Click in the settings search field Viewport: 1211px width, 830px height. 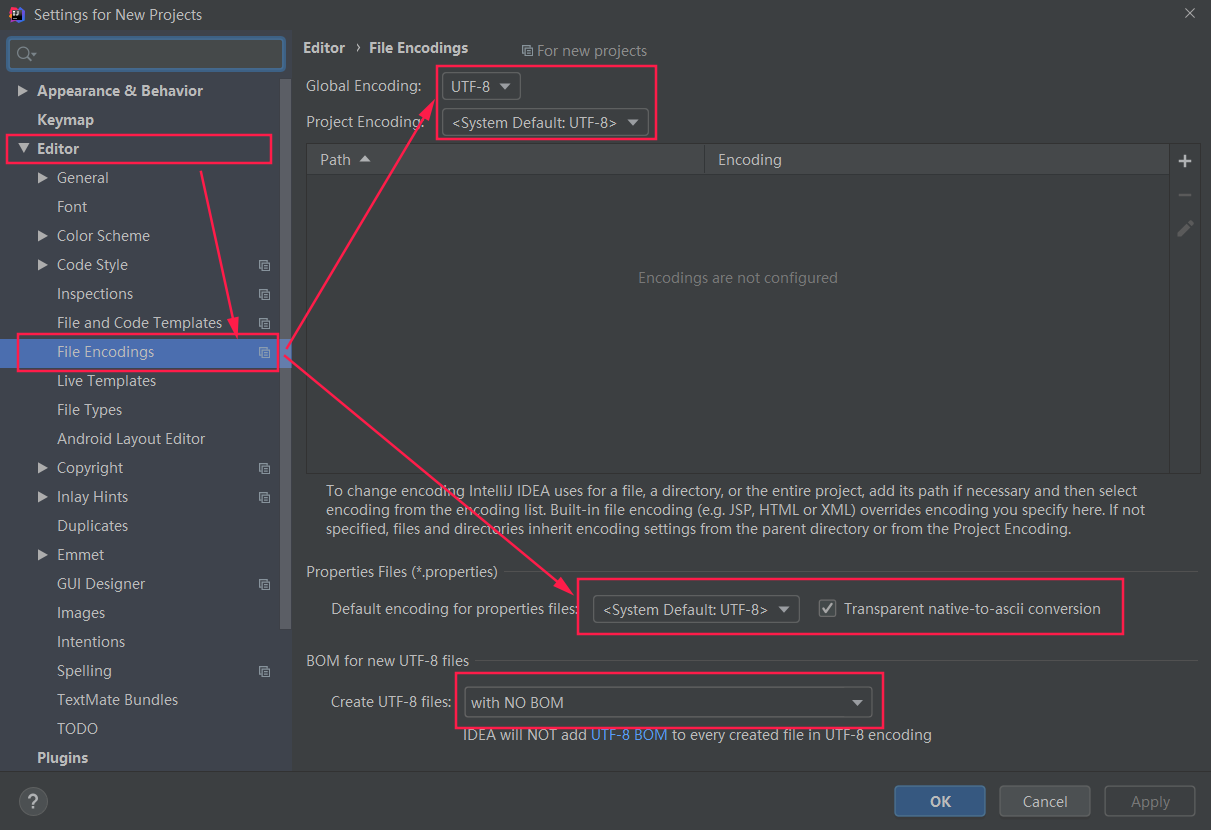(146, 54)
